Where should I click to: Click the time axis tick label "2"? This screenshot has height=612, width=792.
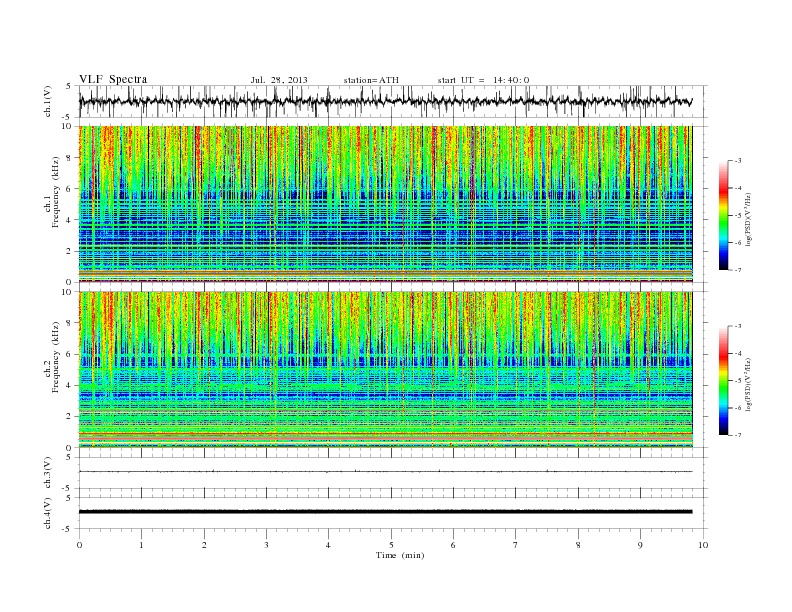(204, 545)
